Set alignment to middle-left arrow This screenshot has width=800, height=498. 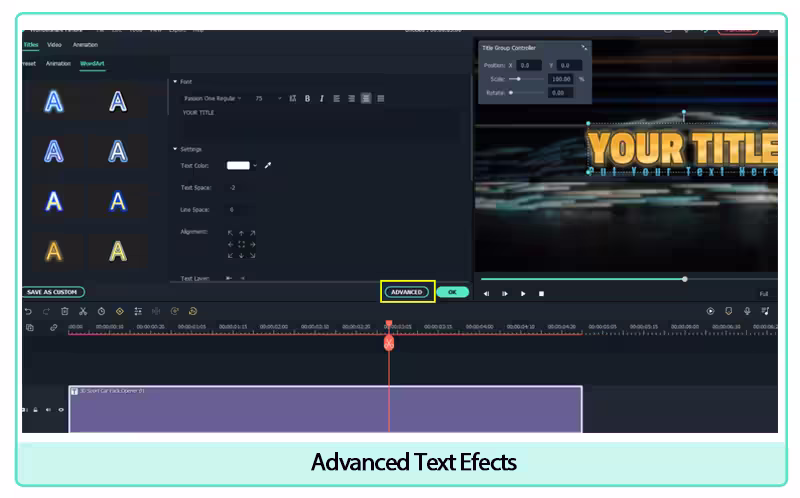(x=231, y=244)
